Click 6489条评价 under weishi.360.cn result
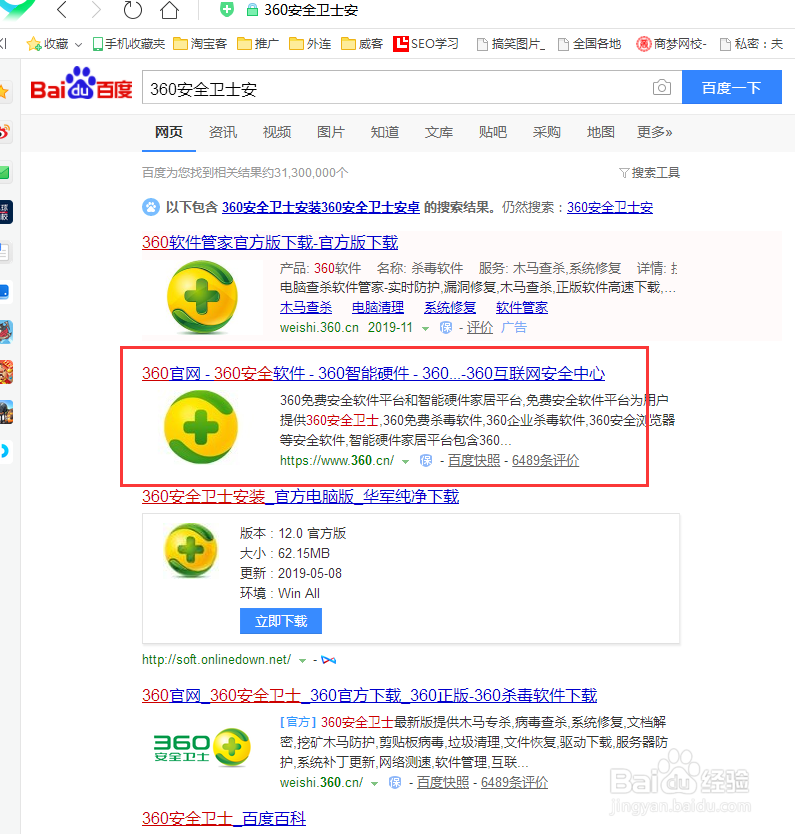The image size is (795, 834). [514, 782]
